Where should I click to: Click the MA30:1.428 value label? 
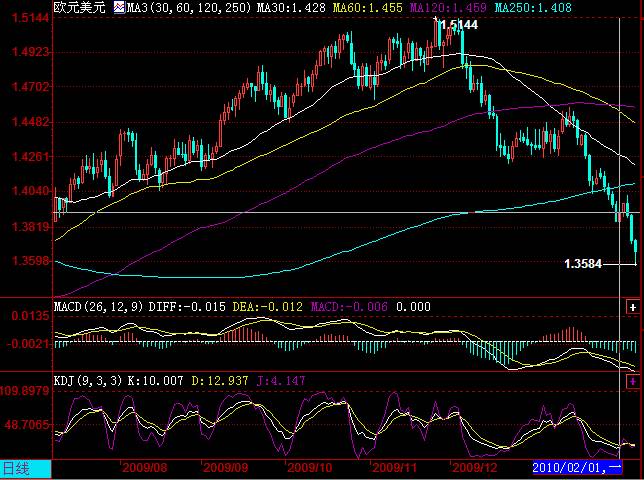(291, 7)
